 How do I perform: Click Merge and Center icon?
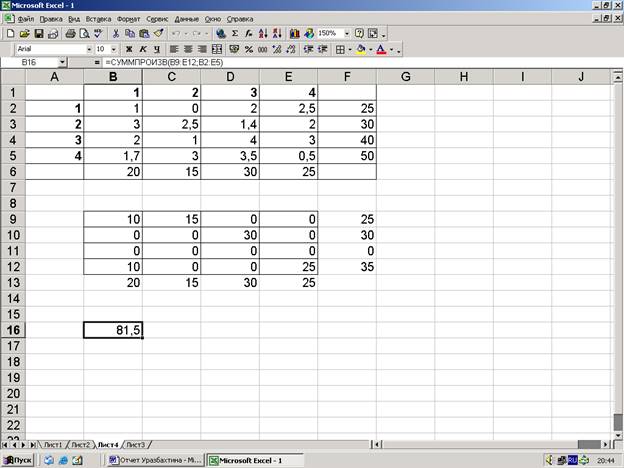pos(217,49)
